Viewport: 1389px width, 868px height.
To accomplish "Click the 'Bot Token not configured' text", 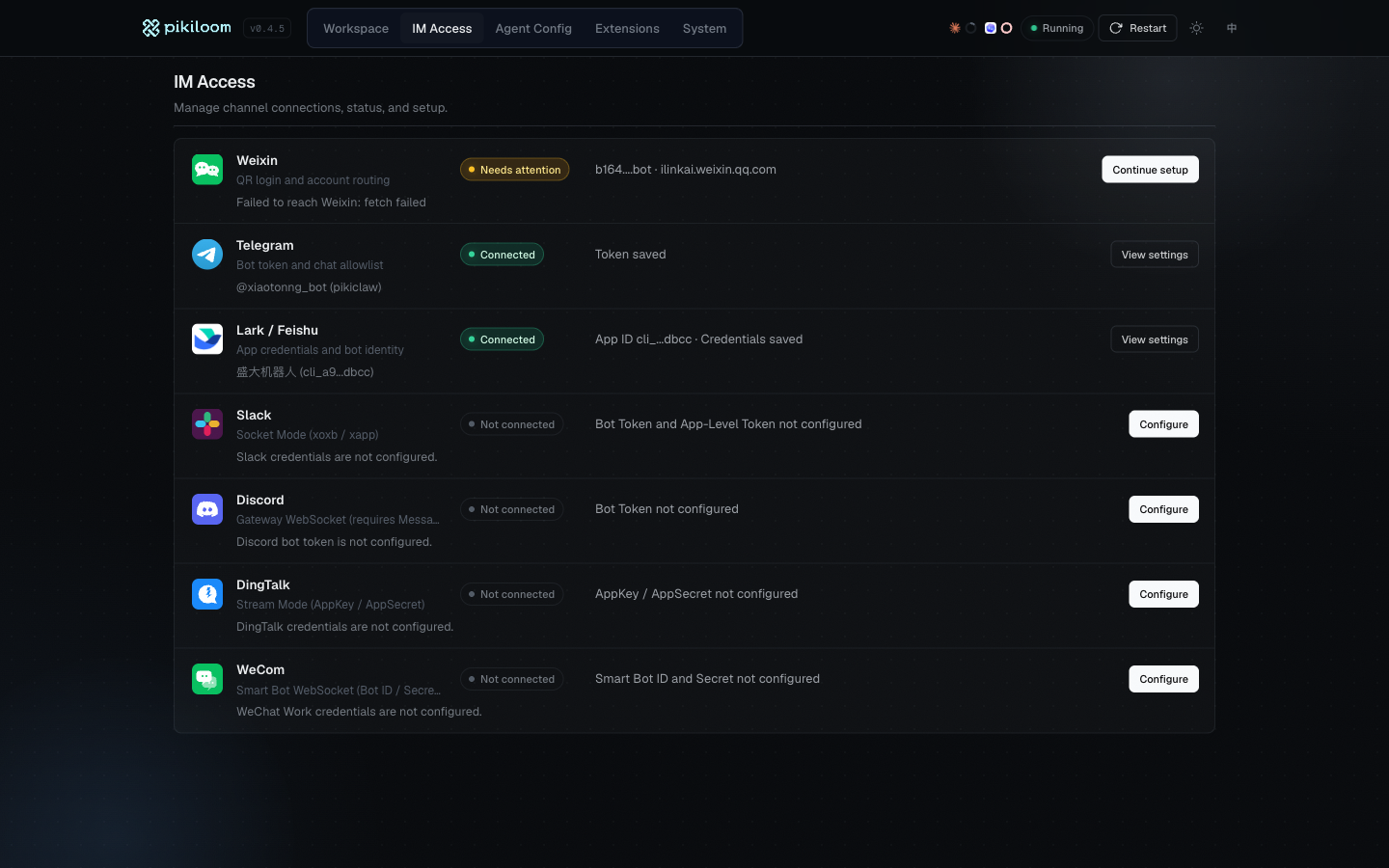I will click(667, 509).
